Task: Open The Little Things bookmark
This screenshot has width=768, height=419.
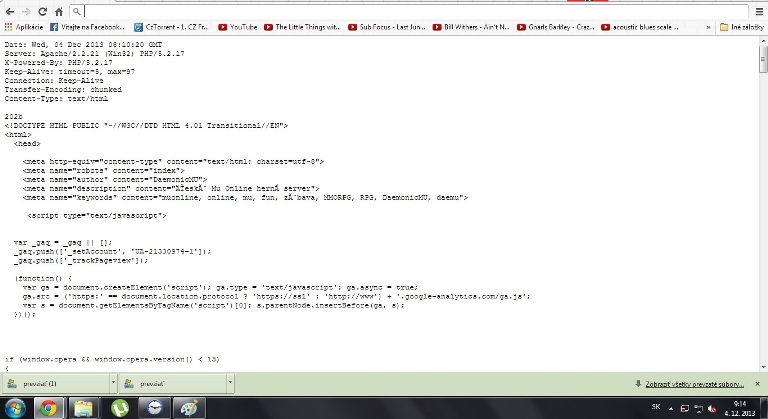Action: (307, 28)
